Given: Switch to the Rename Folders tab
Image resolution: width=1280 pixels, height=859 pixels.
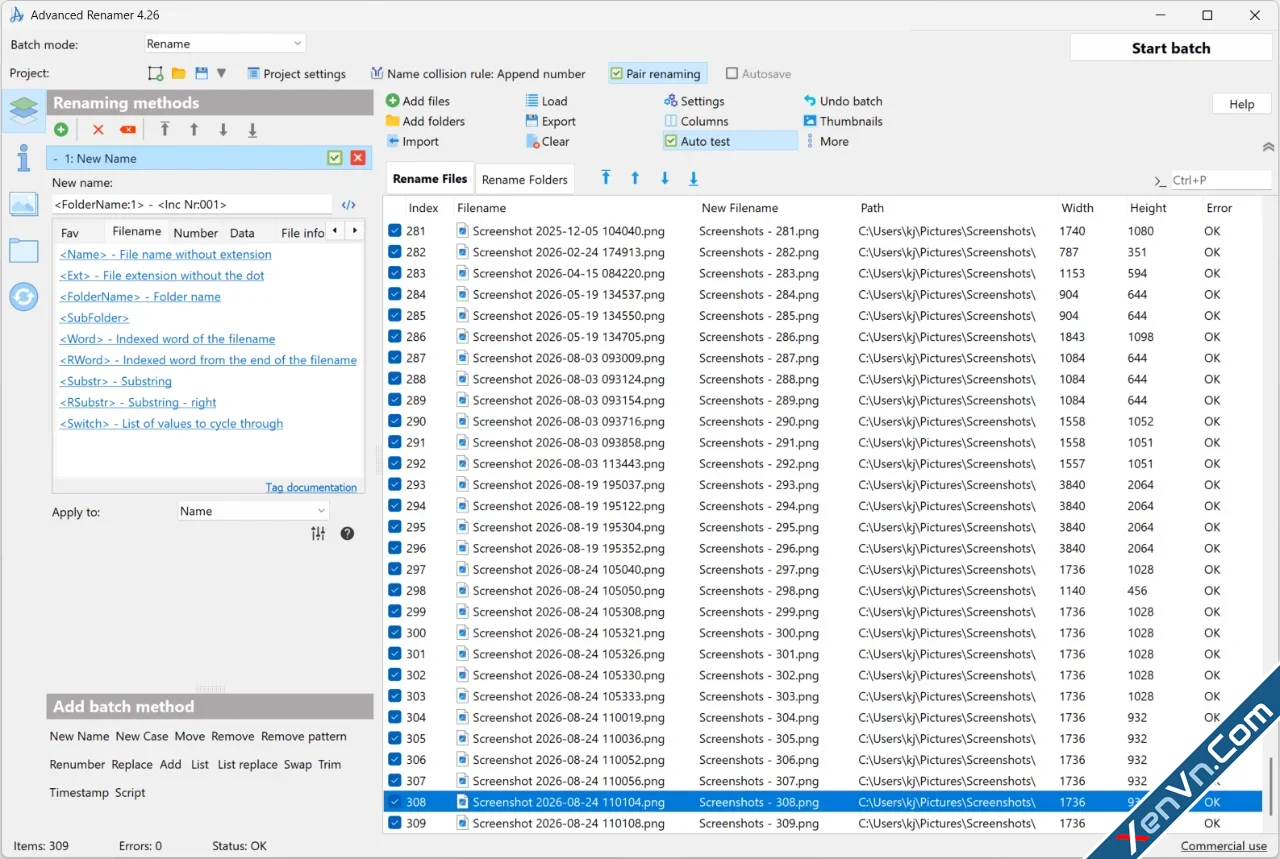Looking at the screenshot, I should [525, 180].
